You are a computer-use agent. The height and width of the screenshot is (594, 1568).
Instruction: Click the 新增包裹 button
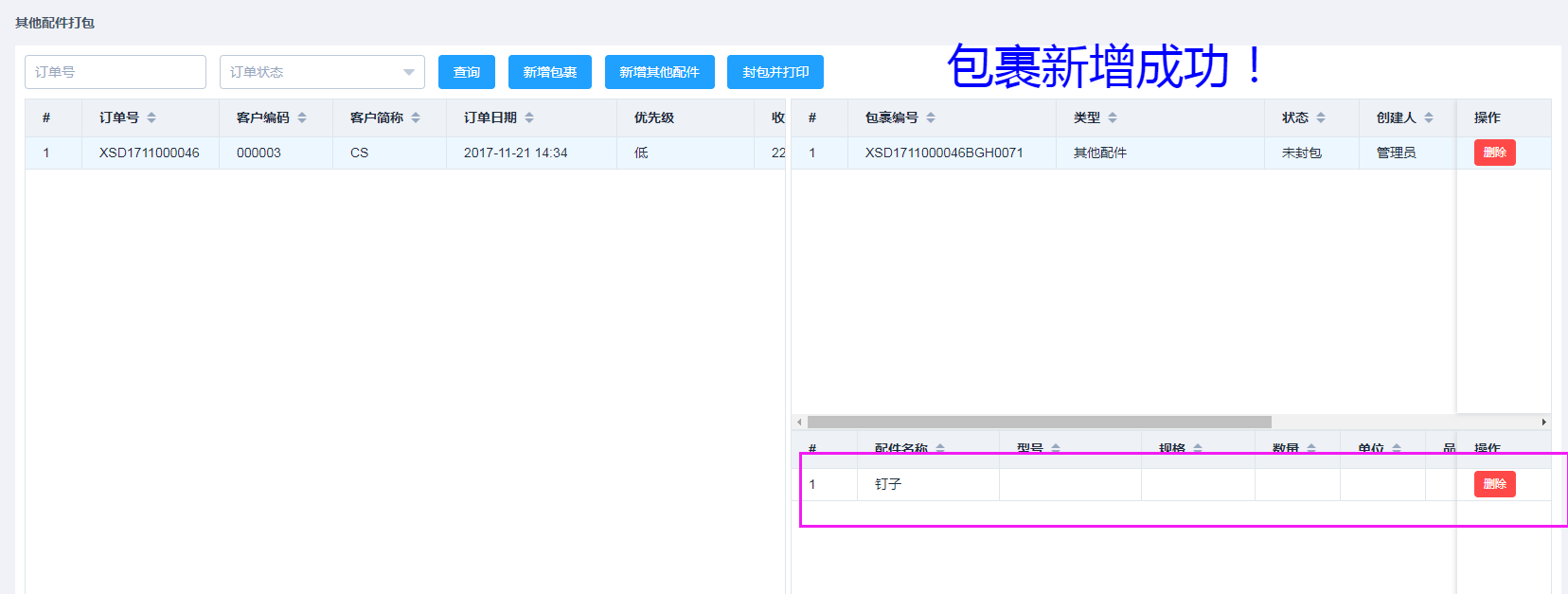[549, 72]
